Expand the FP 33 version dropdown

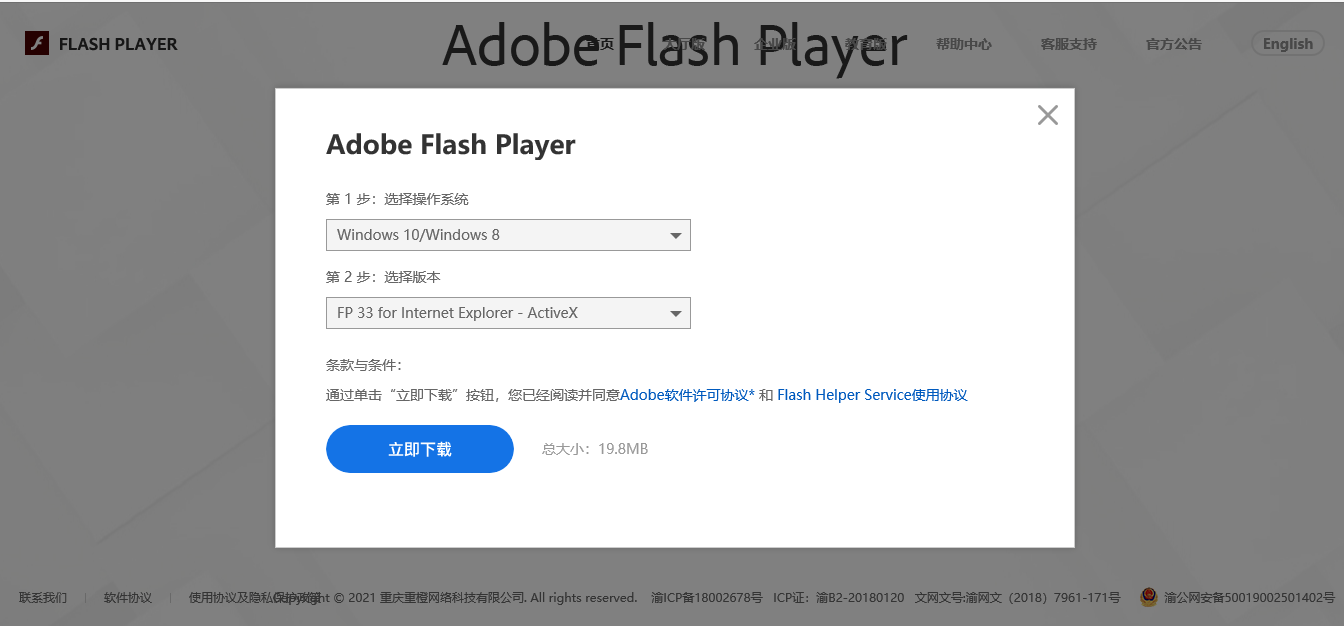pos(508,313)
